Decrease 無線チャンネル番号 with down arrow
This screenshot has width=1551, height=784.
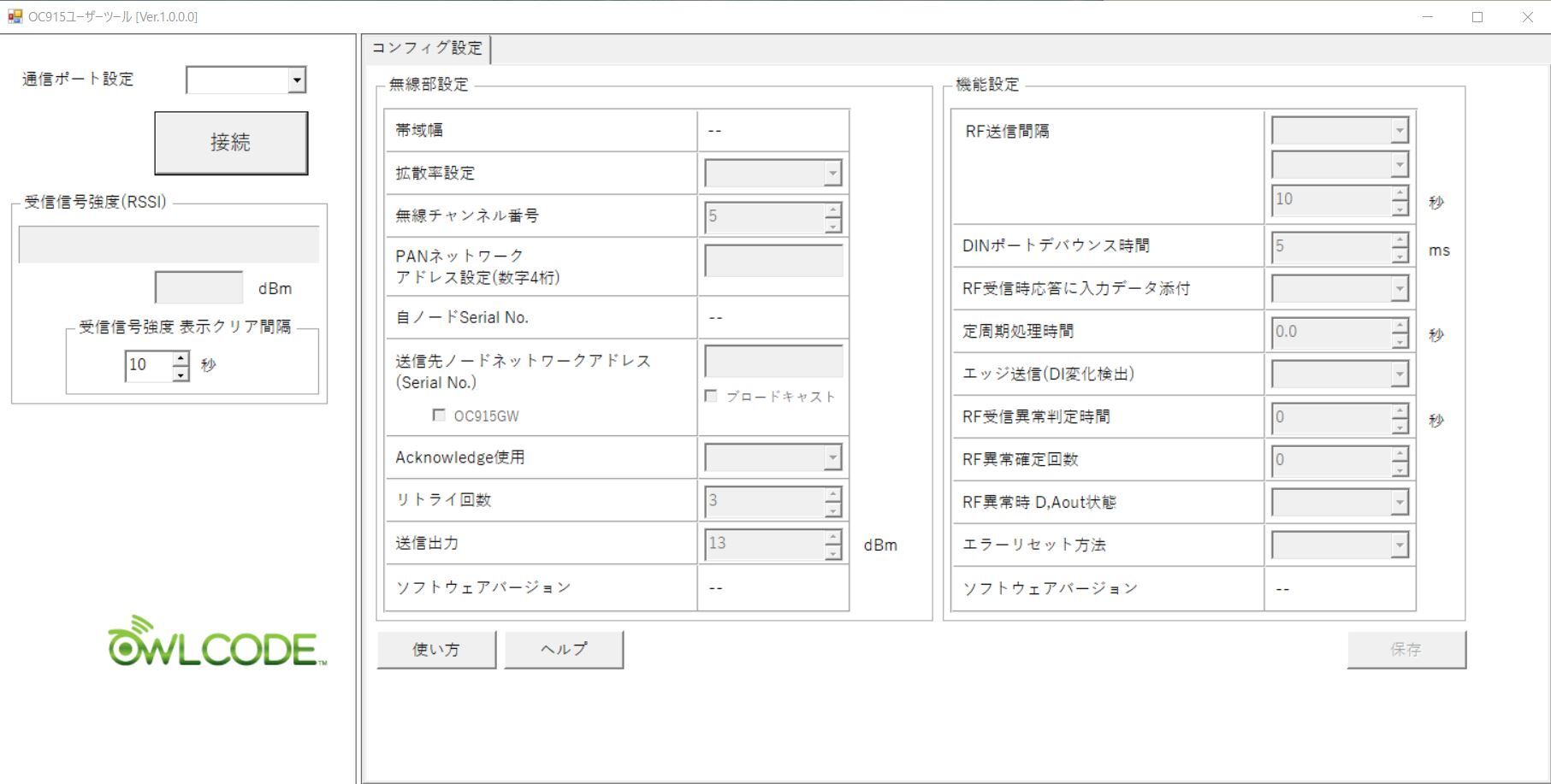click(833, 225)
